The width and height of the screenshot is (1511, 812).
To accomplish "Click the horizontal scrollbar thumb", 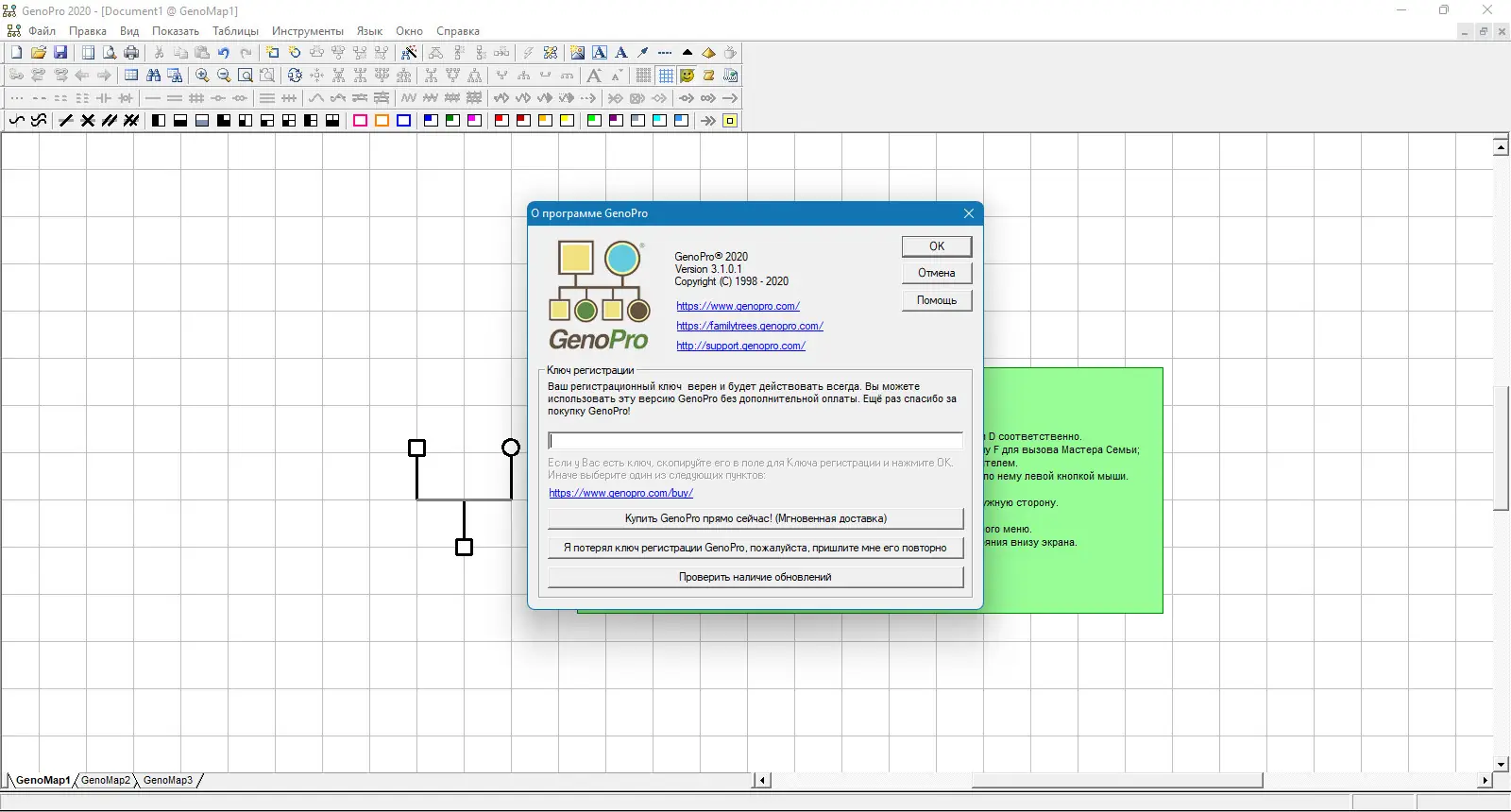I will 1117,780.
